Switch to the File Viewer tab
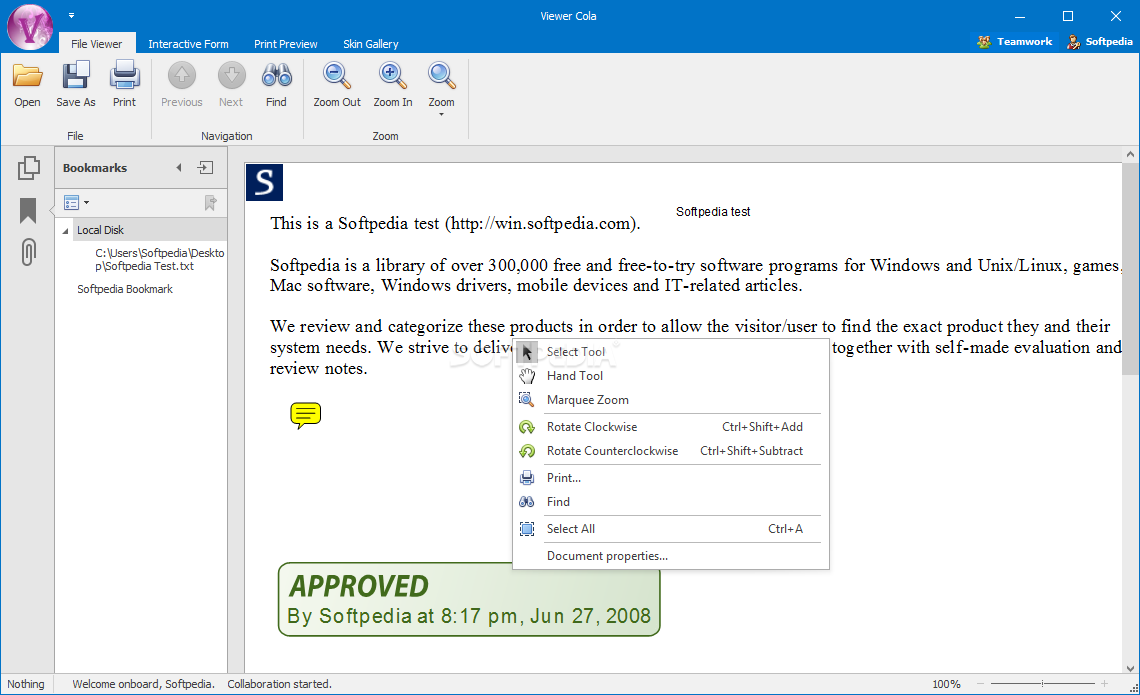 [x=97, y=44]
